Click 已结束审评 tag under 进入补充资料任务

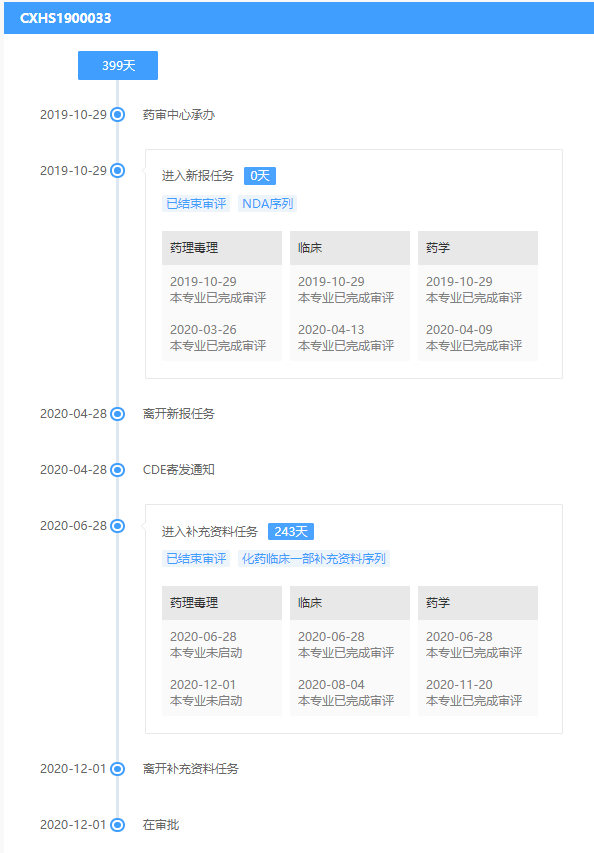(x=196, y=559)
